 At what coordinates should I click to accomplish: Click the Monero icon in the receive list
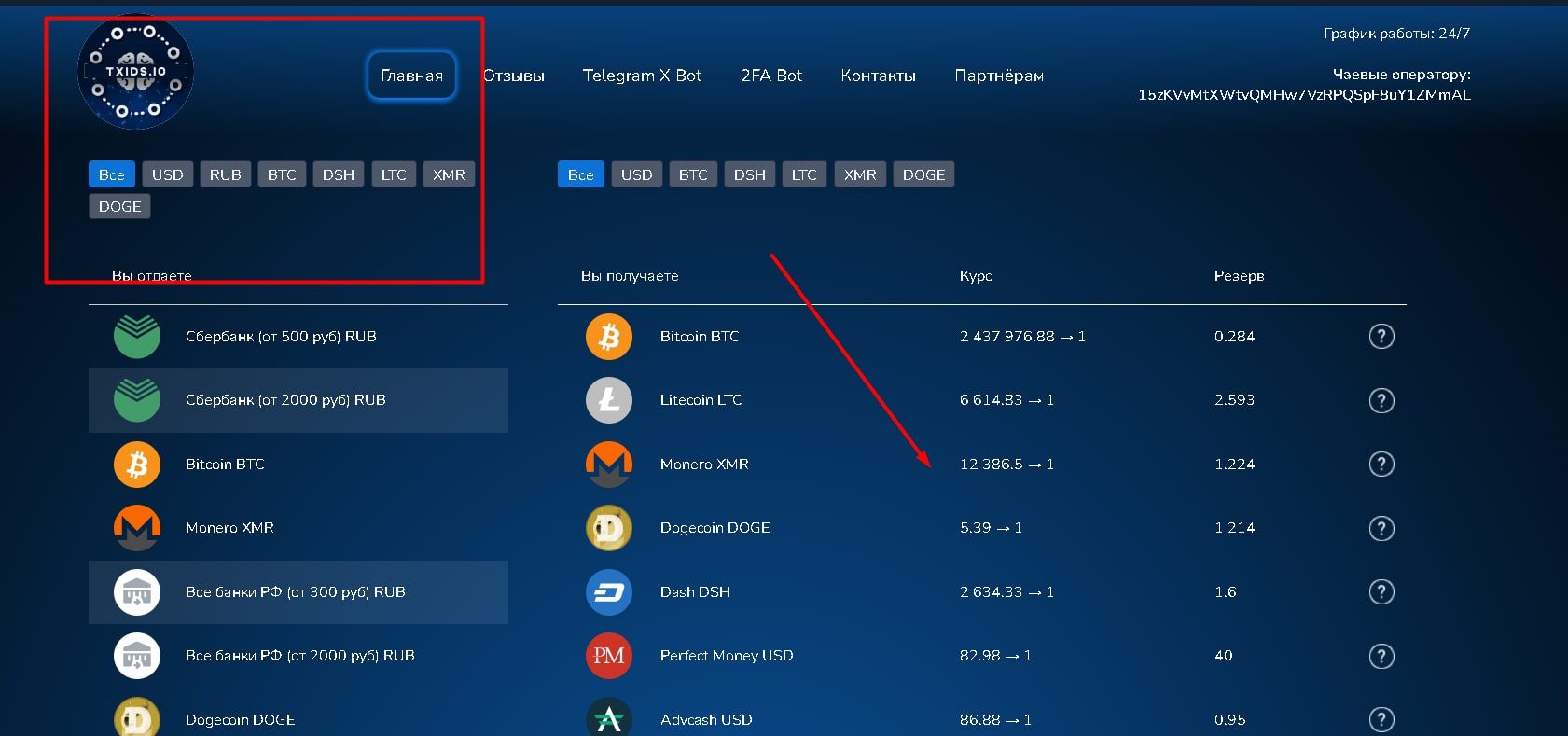(609, 465)
